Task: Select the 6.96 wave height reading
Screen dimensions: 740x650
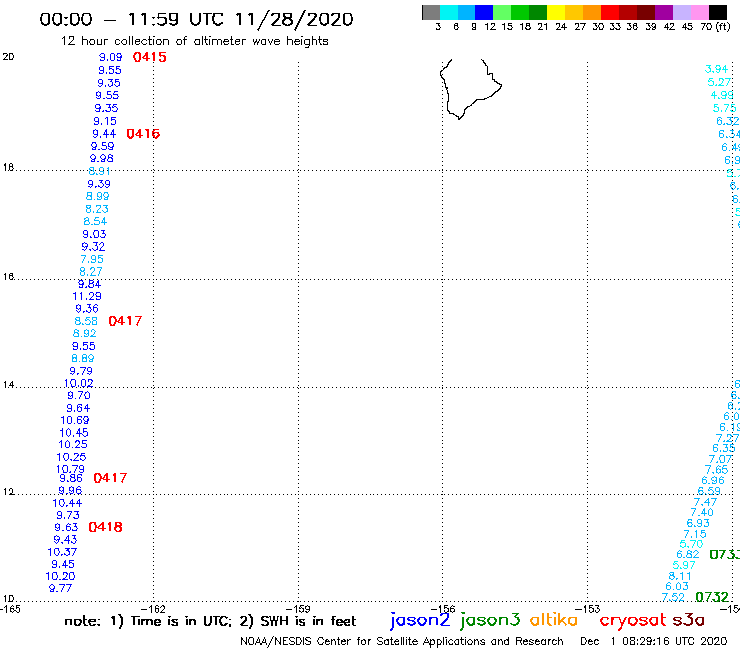Action: coord(713,481)
